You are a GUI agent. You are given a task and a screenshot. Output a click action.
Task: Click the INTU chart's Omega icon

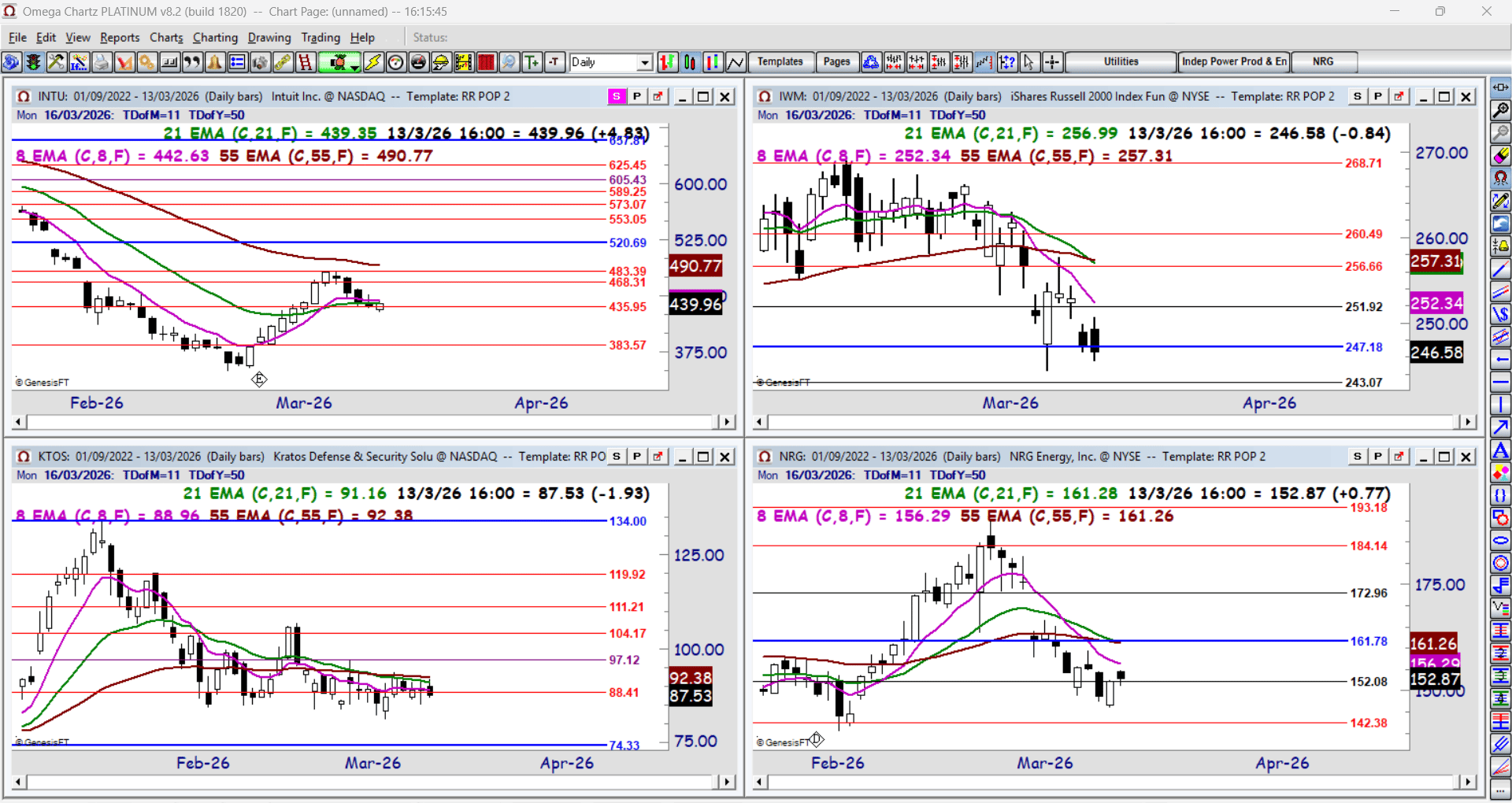click(24, 96)
